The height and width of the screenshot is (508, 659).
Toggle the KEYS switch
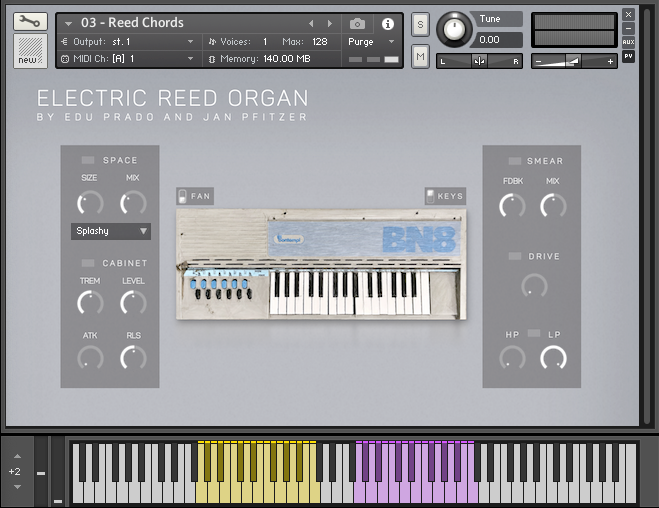[430, 196]
